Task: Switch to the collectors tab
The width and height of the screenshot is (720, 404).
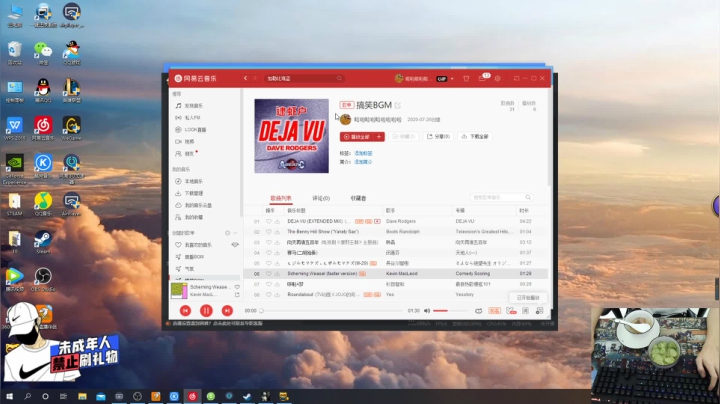Action: pyautogui.click(x=358, y=198)
